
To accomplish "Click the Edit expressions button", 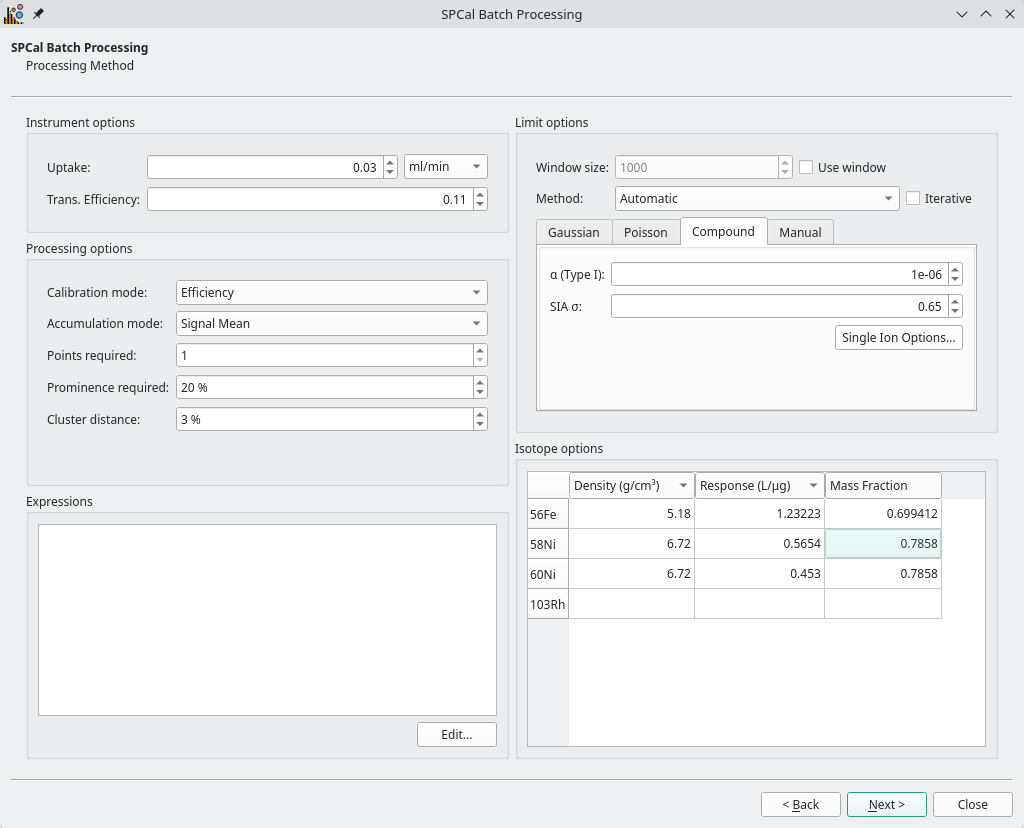I will pos(456,735).
